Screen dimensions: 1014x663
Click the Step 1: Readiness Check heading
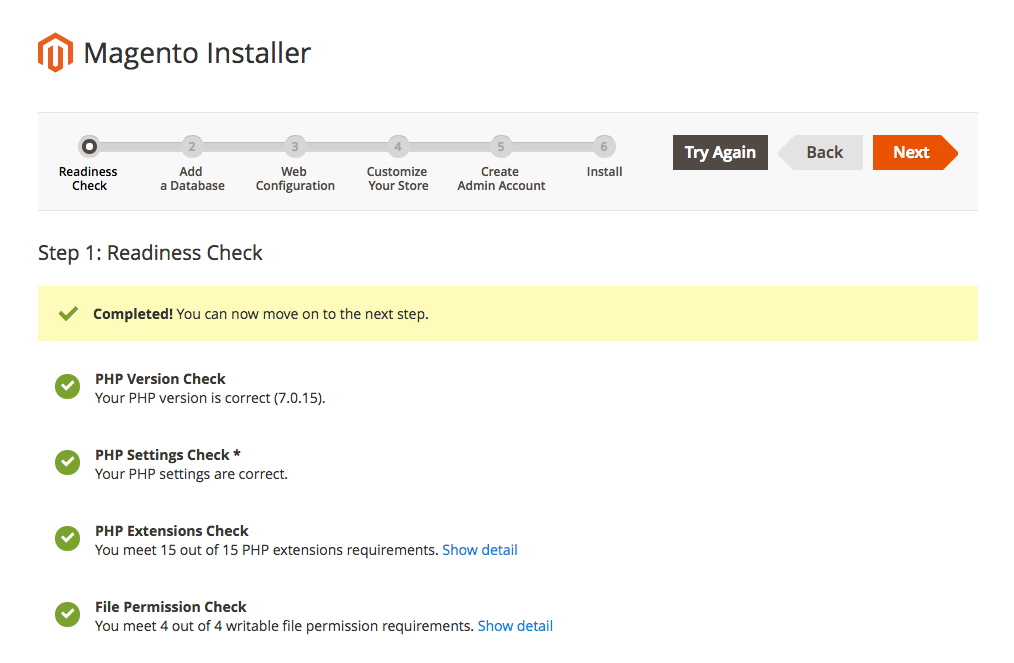coord(150,253)
